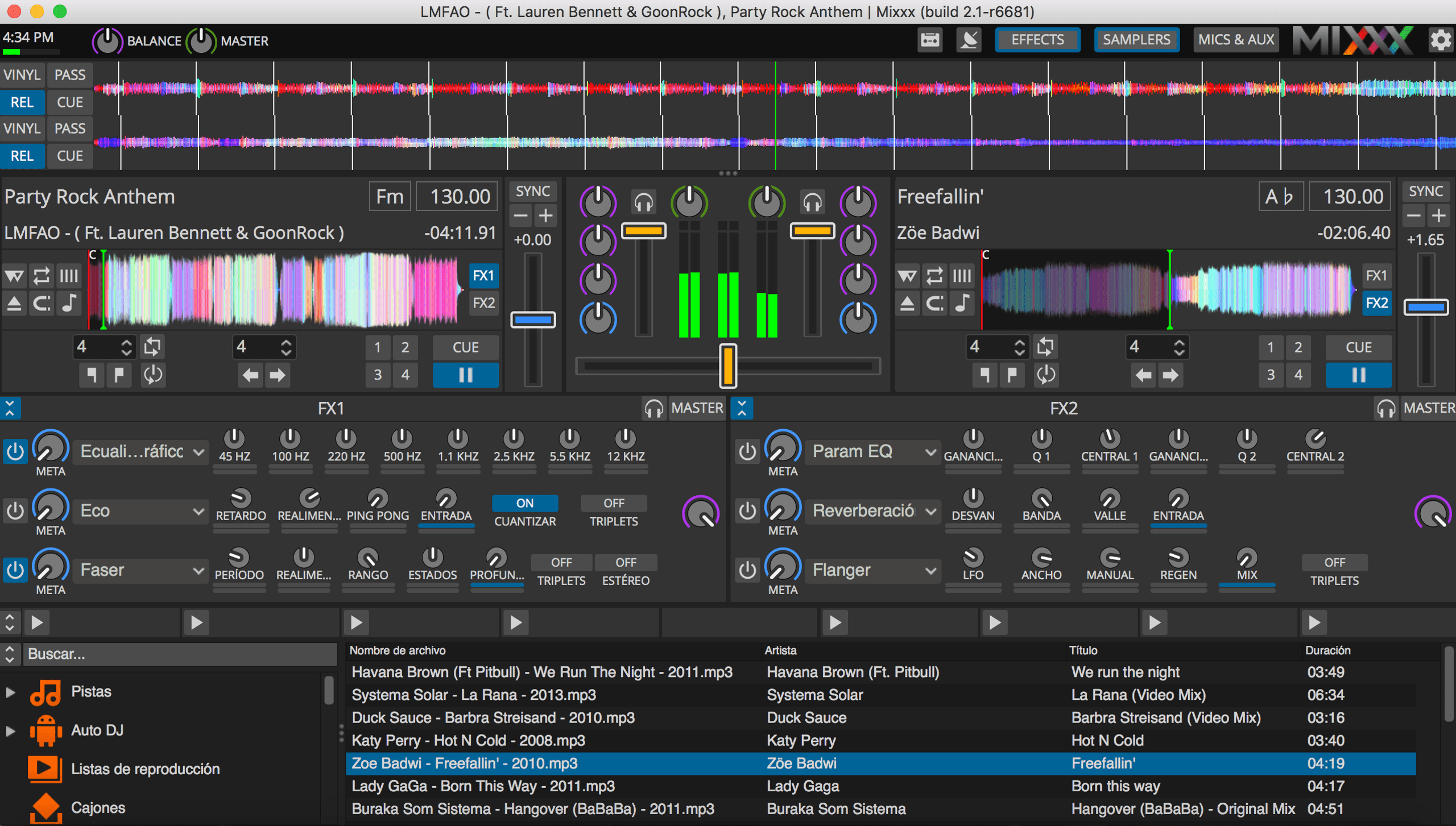Toggle the EFFECTS section tab

tap(1037, 40)
